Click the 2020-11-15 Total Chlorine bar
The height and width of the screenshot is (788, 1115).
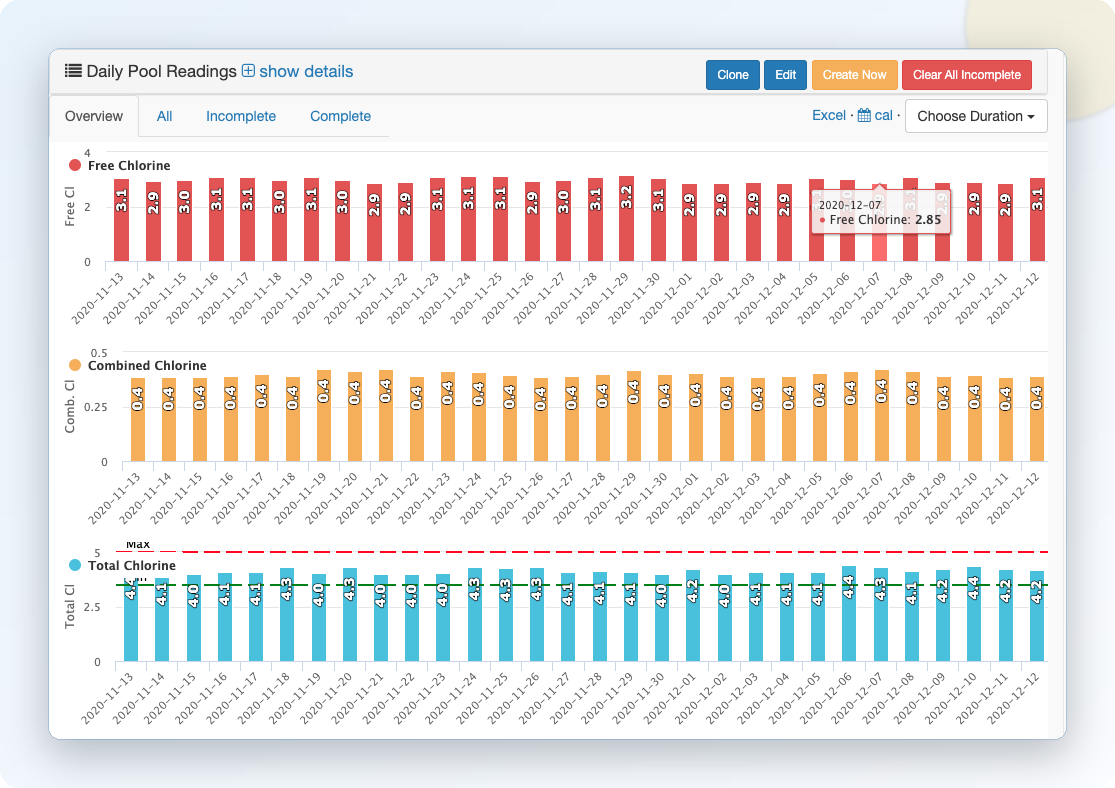point(193,618)
